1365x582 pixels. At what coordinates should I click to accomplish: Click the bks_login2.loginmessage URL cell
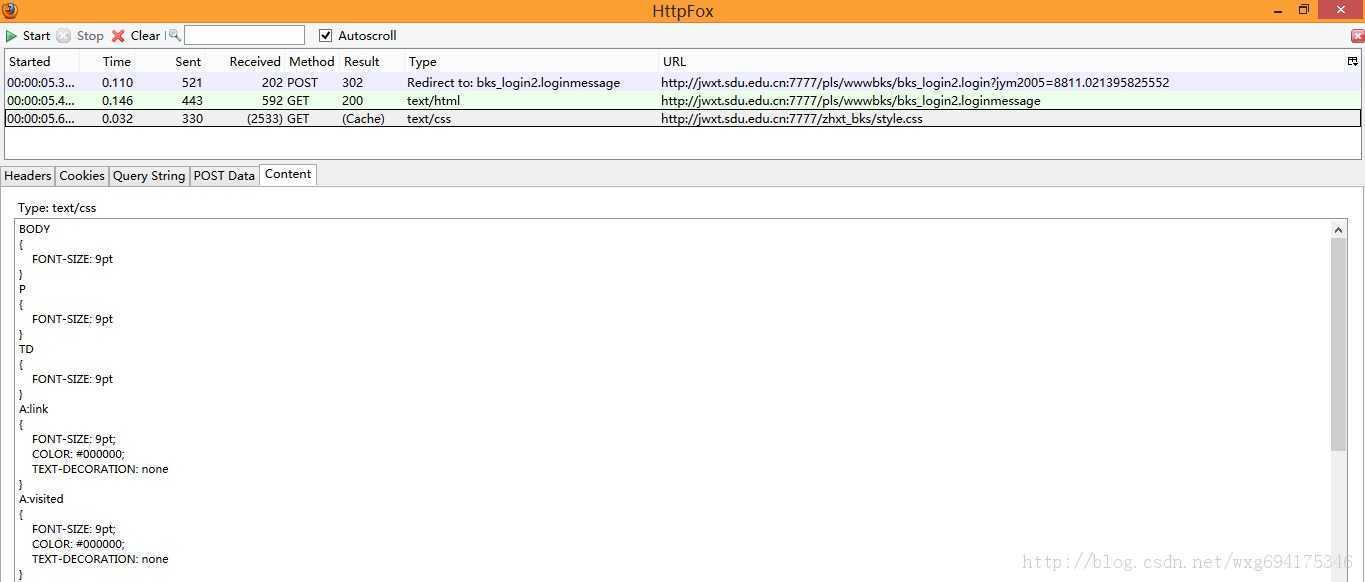pyautogui.click(x=851, y=101)
